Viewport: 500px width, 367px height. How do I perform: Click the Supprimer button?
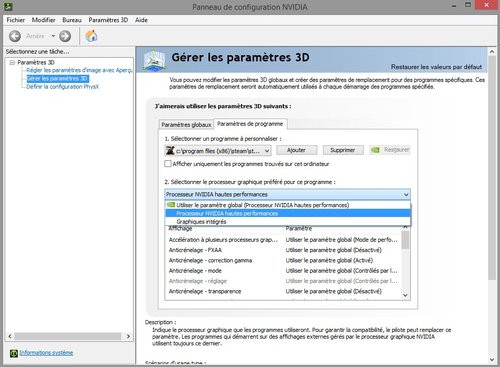click(342, 150)
